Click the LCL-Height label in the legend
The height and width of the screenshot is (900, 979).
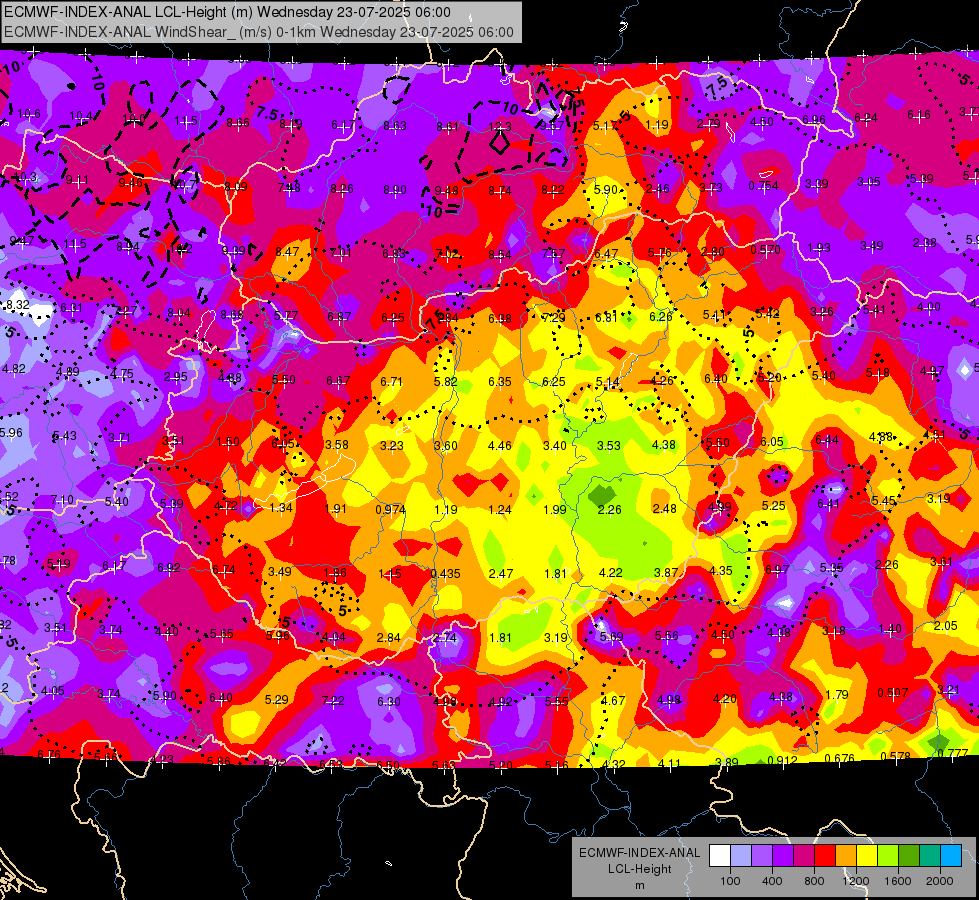tap(639, 869)
